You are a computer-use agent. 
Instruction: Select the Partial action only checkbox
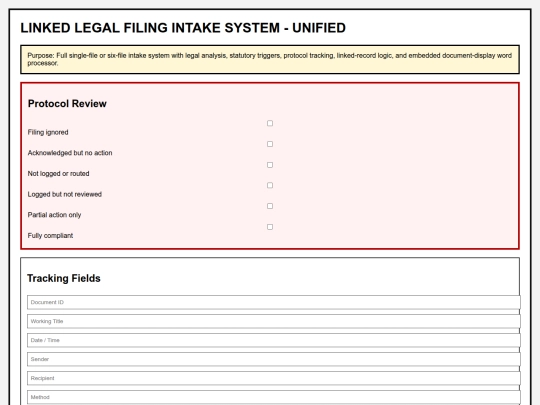270,206
